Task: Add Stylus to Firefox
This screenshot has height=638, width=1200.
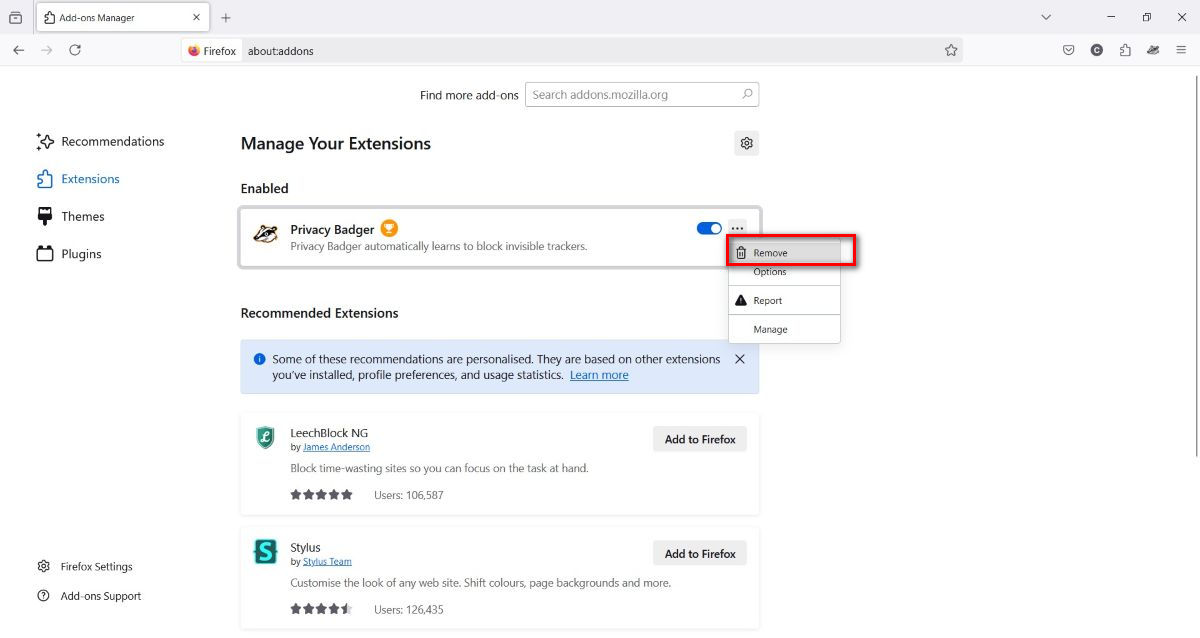Action: click(700, 553)
